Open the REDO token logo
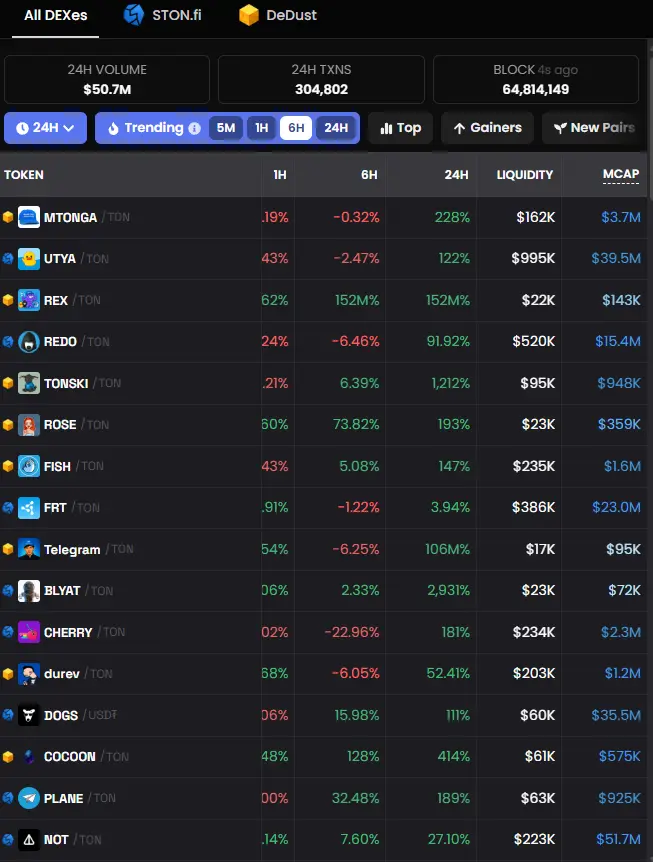Viewport: 653px width, 862px height. (29, 342)
